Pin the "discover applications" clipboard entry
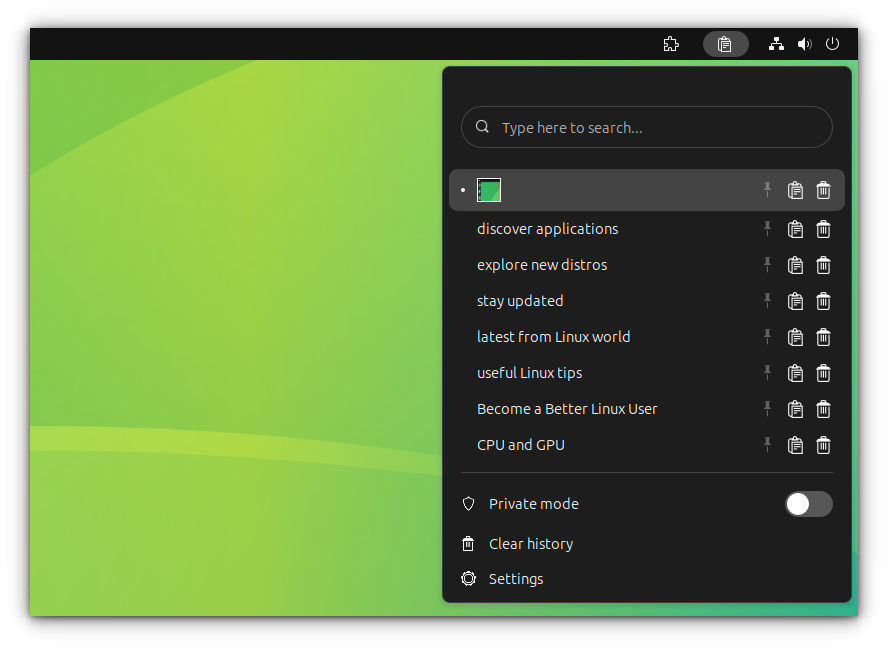Screen dimensions: 888x648 767,229
